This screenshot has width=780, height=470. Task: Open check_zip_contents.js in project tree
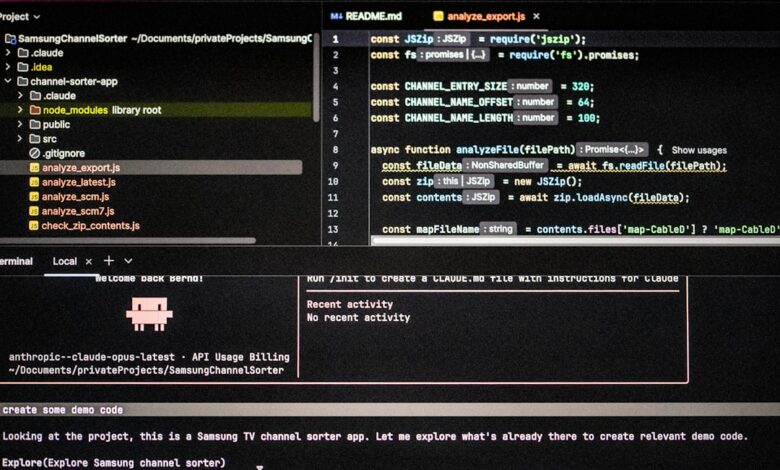tap(90, 226)
